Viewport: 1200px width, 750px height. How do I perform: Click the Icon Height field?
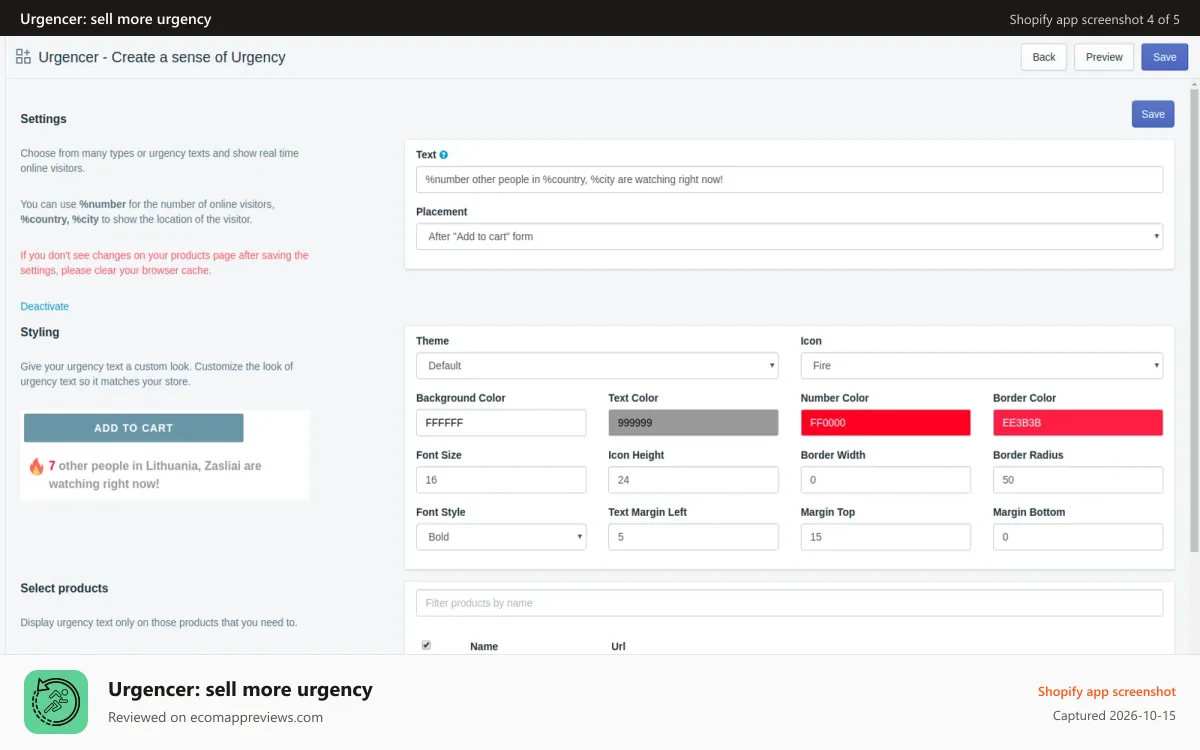[693, 480]
